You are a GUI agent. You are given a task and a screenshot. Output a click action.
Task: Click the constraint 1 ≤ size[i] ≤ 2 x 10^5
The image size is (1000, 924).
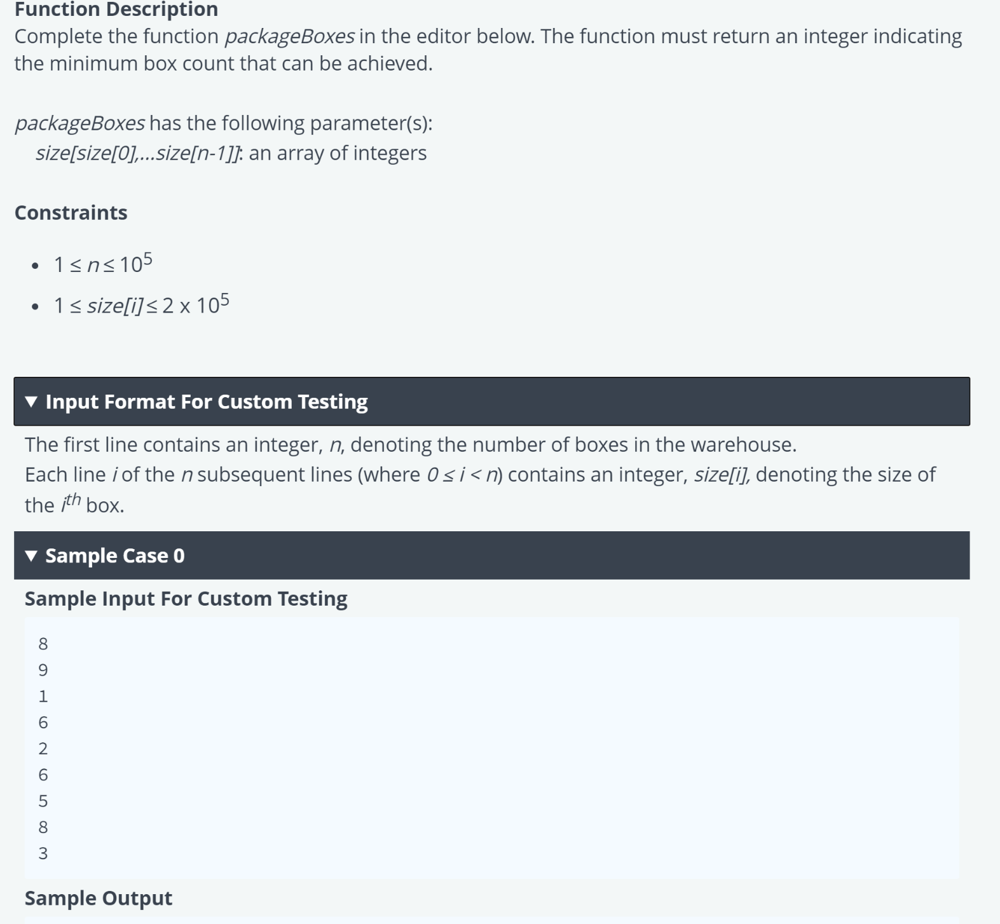[141, 305]
